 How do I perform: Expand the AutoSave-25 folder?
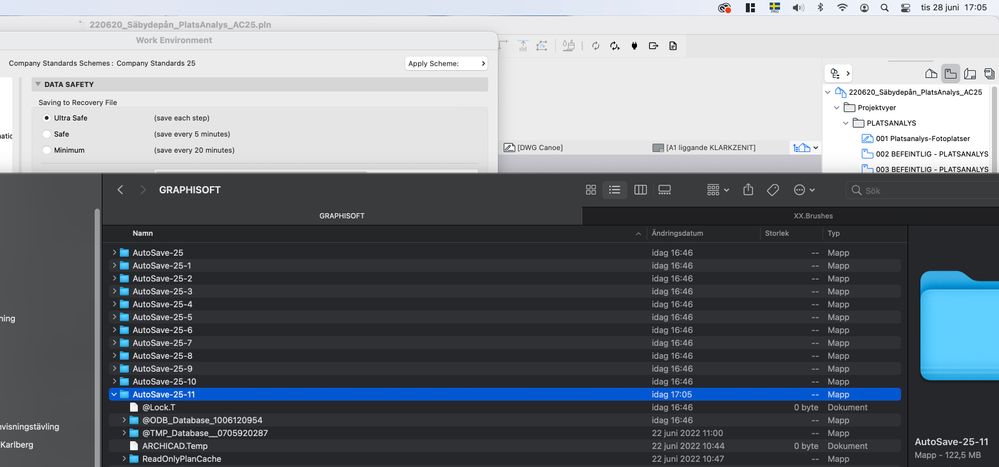tap(114, 253)
